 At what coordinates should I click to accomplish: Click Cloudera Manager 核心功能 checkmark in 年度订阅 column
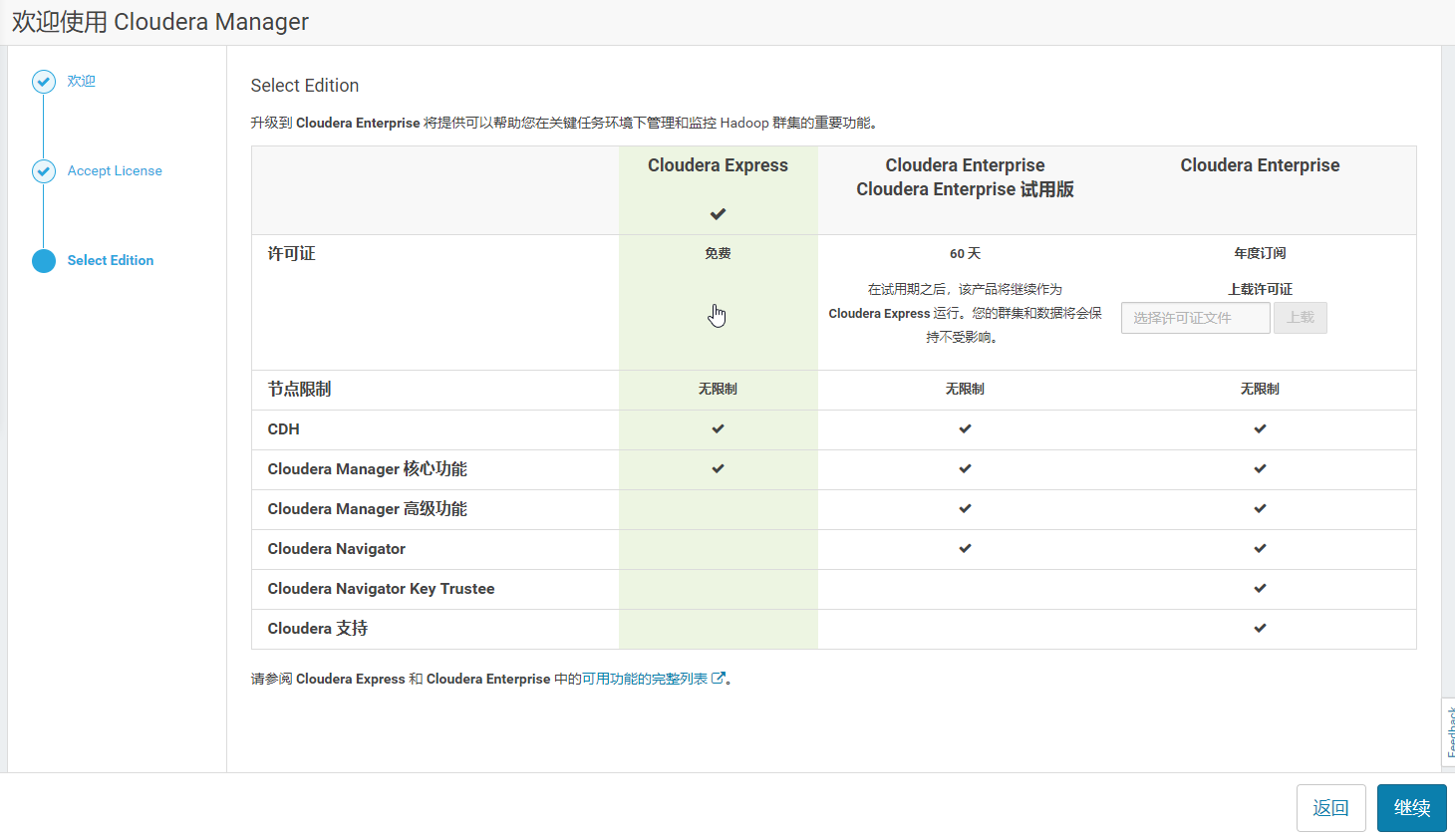(x=1260, y=468)
